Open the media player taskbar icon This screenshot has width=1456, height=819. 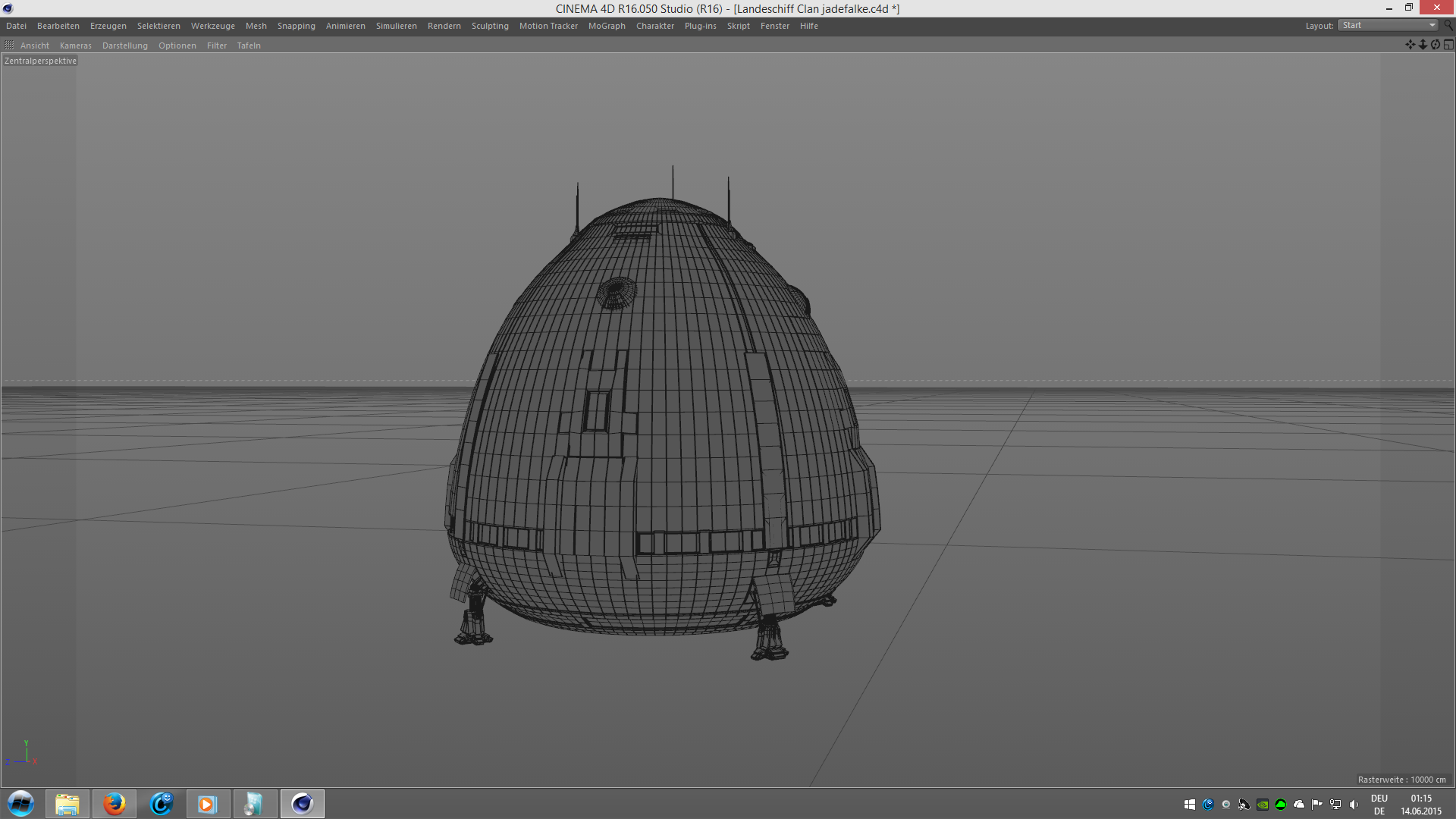208,804
